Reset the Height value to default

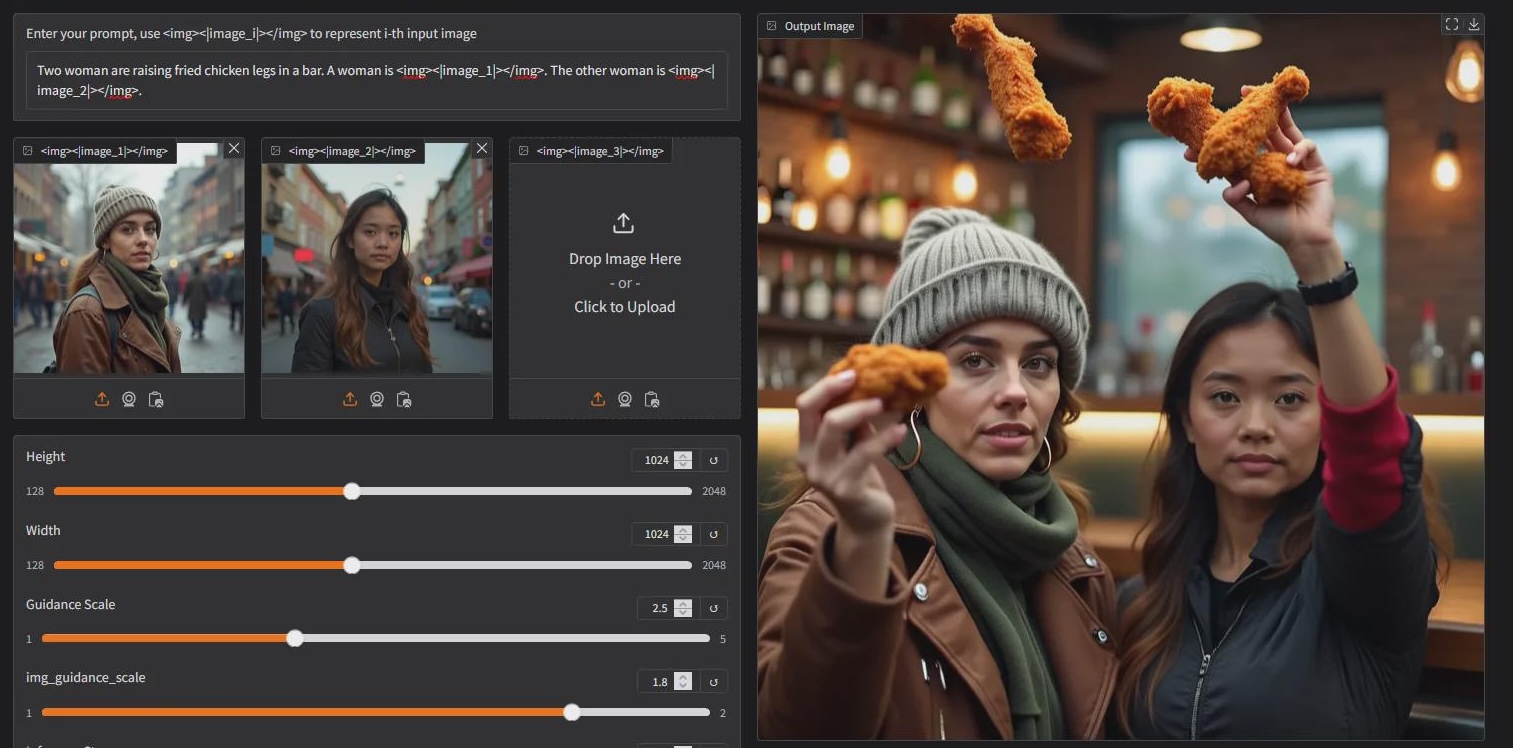point(714,460)
